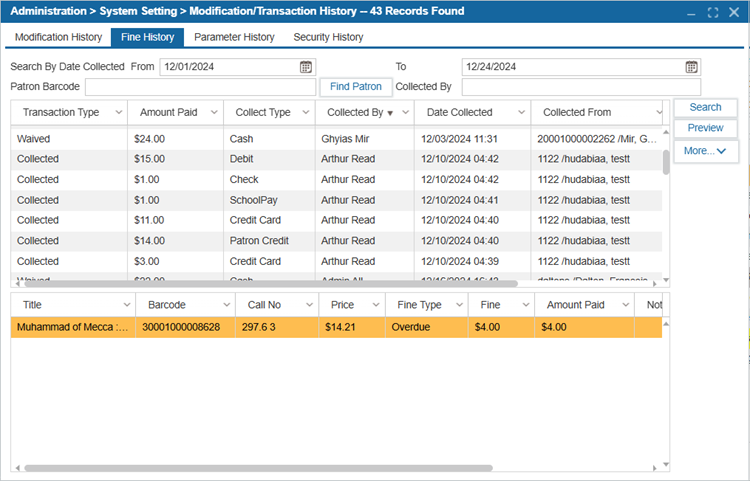Open the lower grid's Amount Paid column dropdown
This screenshot has height=481, width=750.
tap(625, 305)
